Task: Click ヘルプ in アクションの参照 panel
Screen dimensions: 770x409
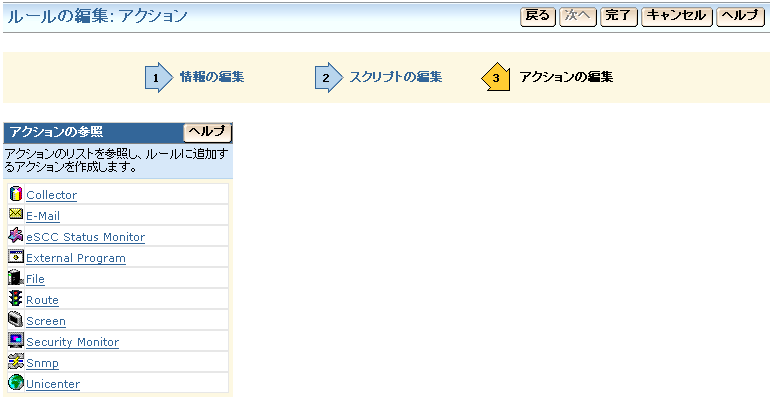Action: (207, 133)
